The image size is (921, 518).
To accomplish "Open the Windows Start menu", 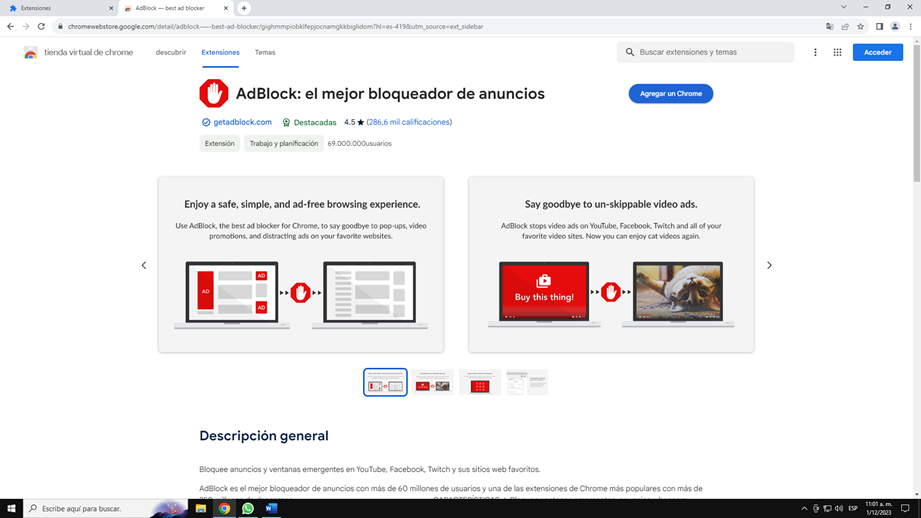I will click(x=11, y=509).
